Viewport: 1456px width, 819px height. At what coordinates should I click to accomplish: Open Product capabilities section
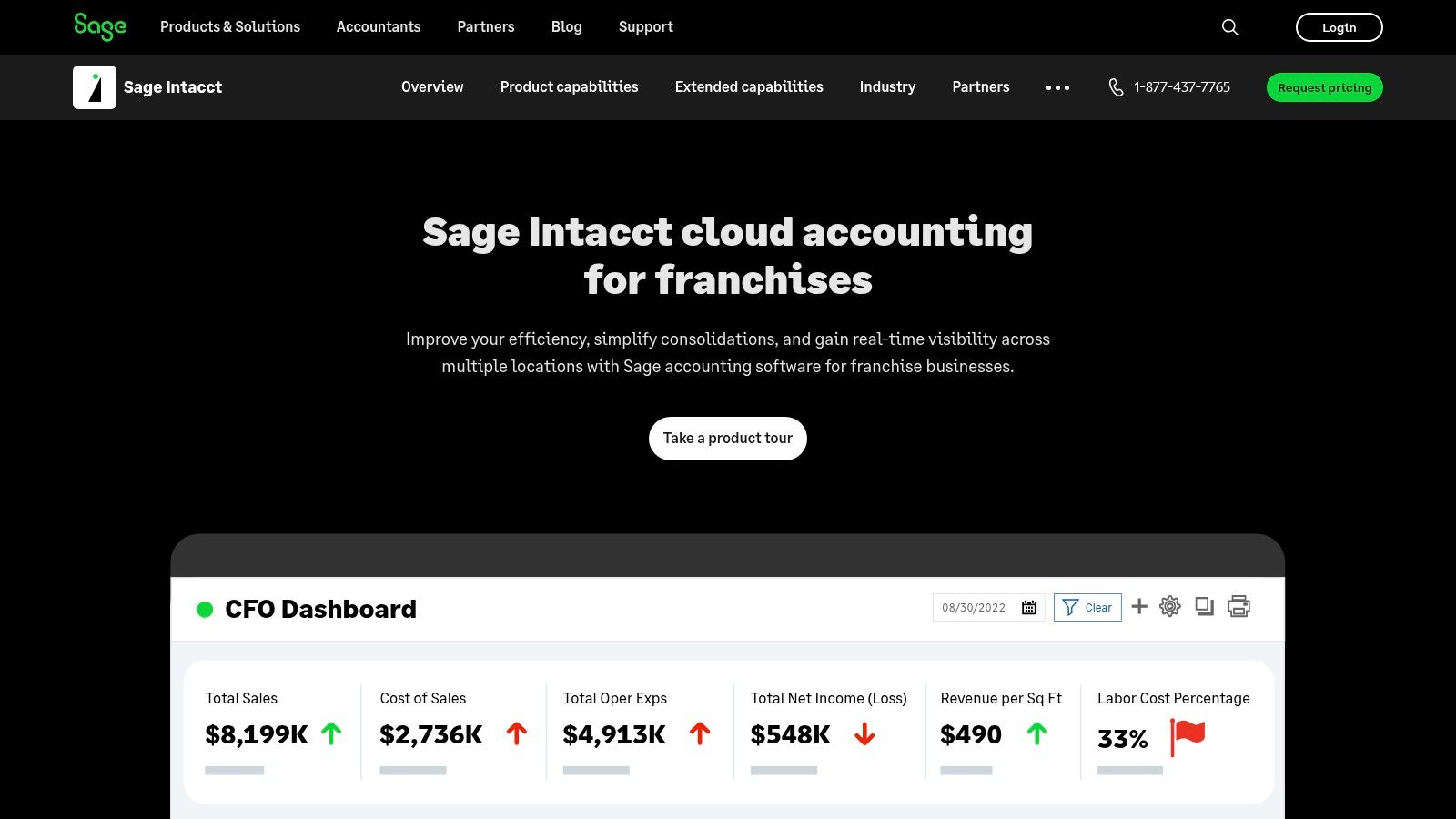click(570, 87)
